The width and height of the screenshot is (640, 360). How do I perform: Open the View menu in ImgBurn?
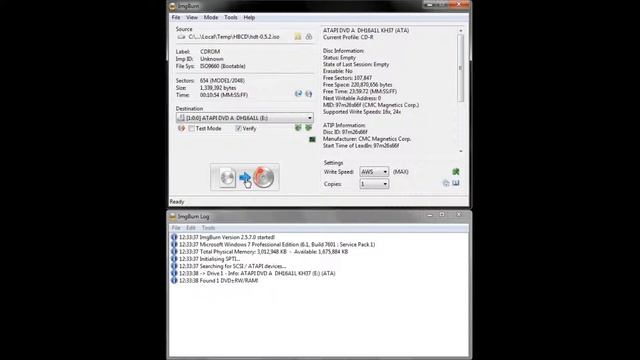192,18
